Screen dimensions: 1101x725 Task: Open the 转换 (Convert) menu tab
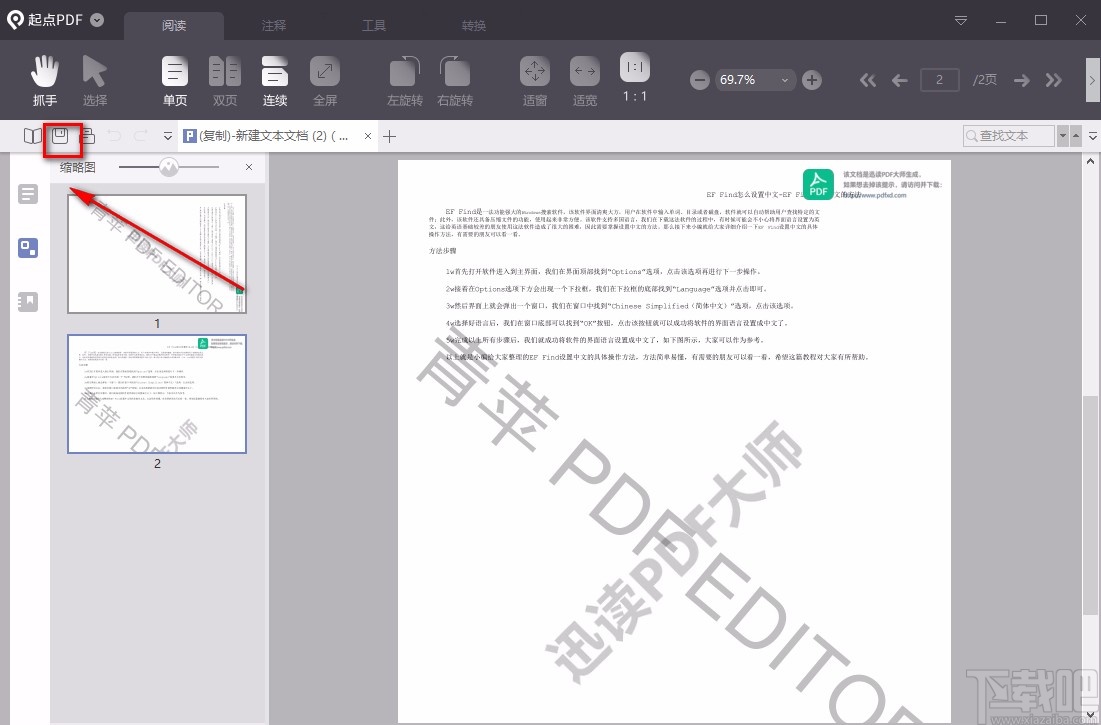click(473, 25)
